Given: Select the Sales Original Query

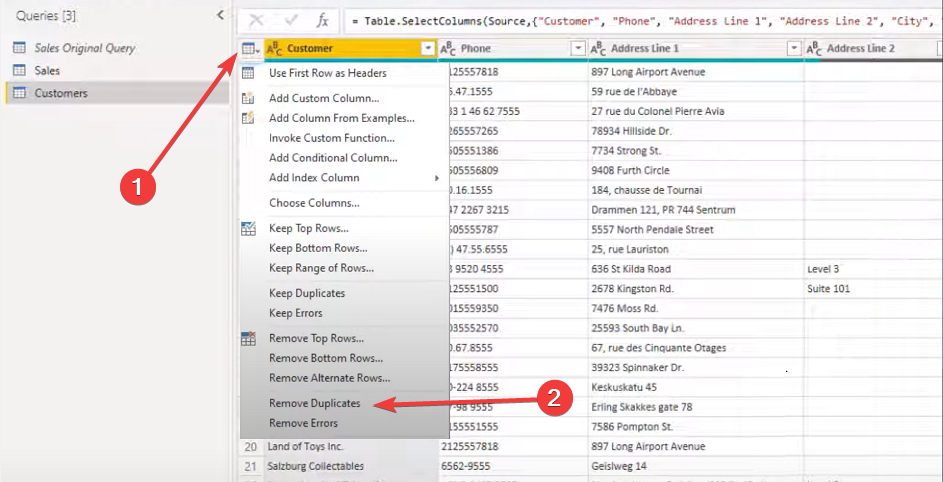Looking at the screenshot, I should pos(84,48).
